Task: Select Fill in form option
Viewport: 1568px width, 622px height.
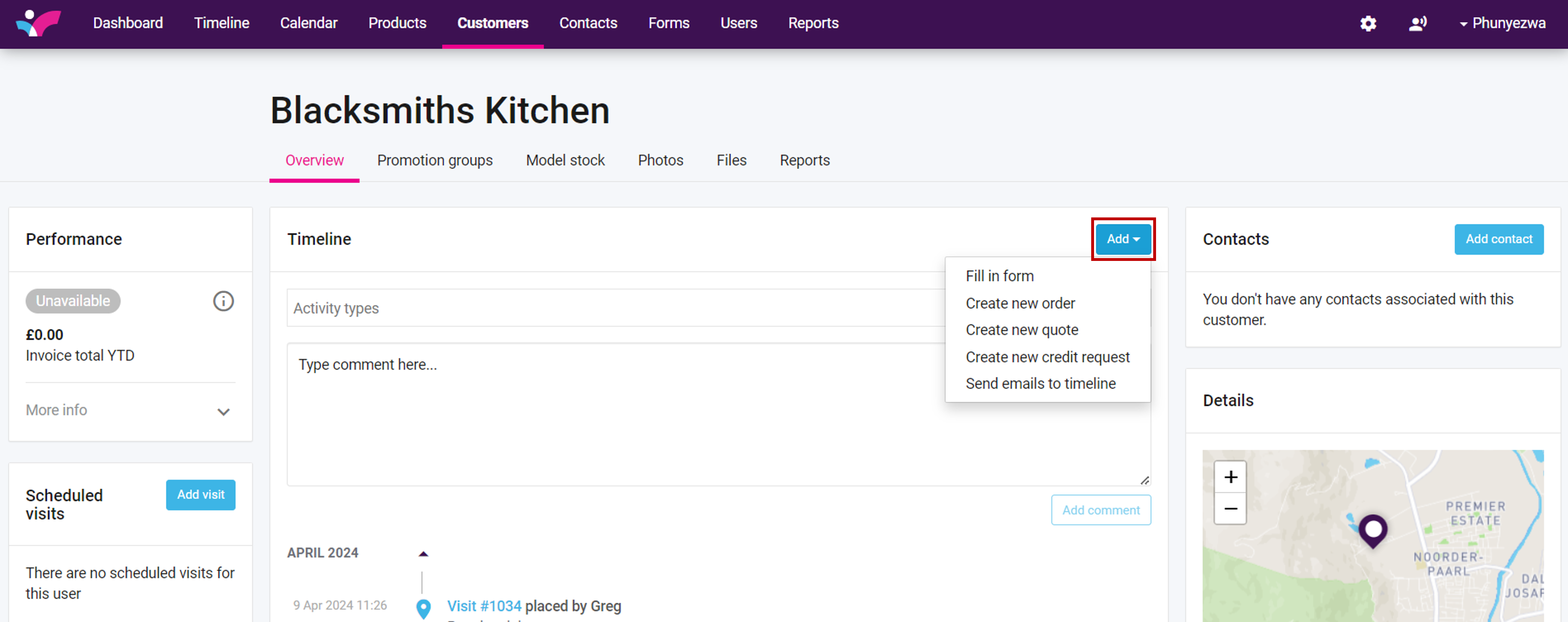Action: pyautogui.click(x=999, y=276)
